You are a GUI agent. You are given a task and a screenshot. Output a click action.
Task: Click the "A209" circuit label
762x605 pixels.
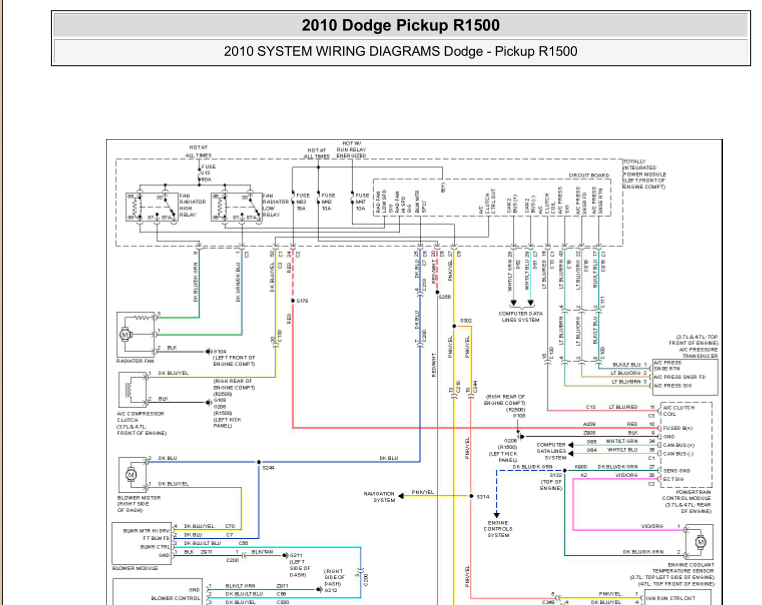(x=589, y=424)
